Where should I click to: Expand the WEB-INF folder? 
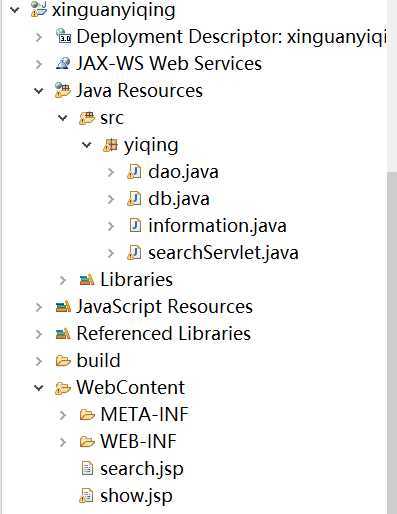pyautogui.click(x=63, y=442)
